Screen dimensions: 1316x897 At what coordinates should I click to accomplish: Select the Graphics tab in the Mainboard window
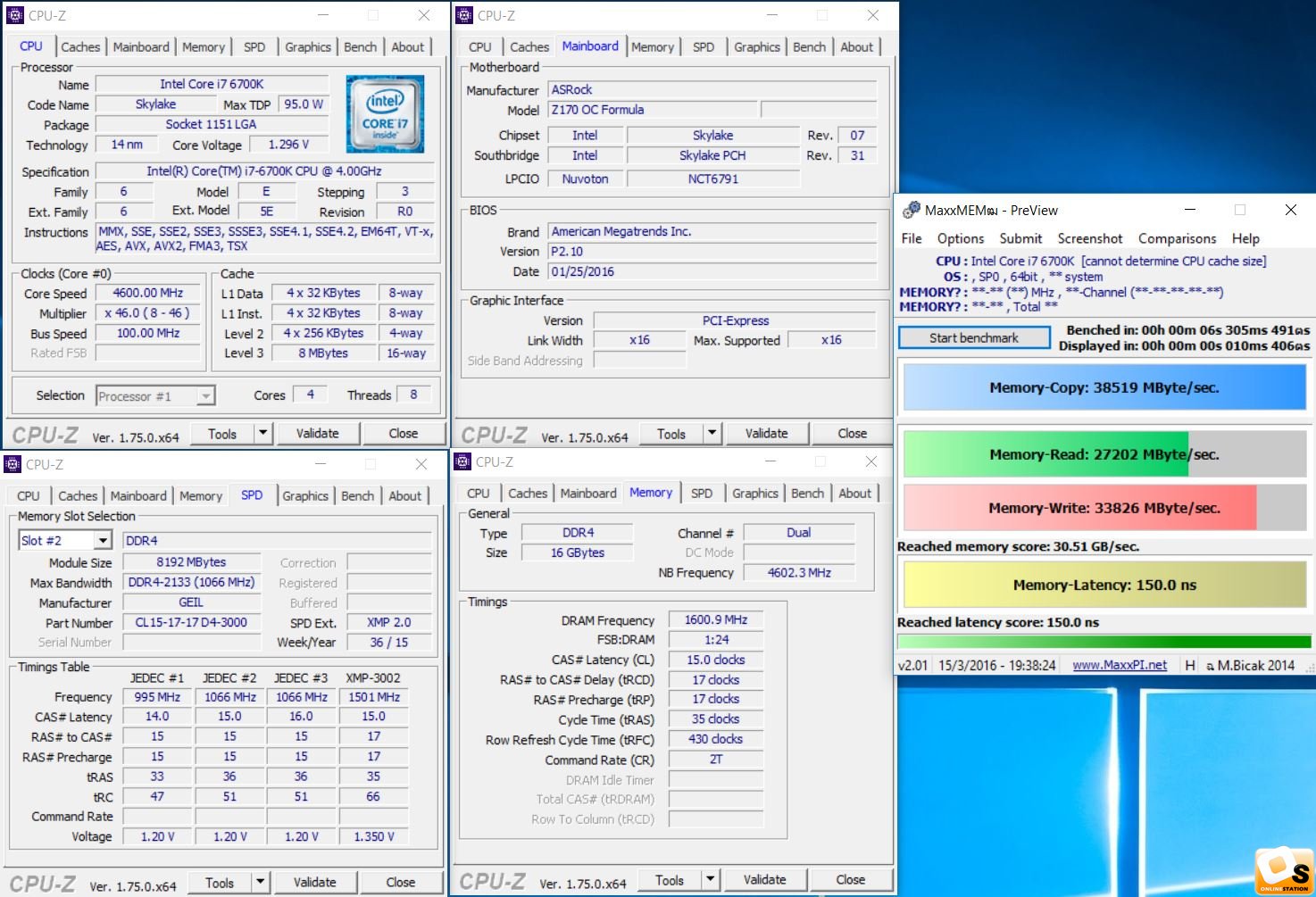coord(757,47)
